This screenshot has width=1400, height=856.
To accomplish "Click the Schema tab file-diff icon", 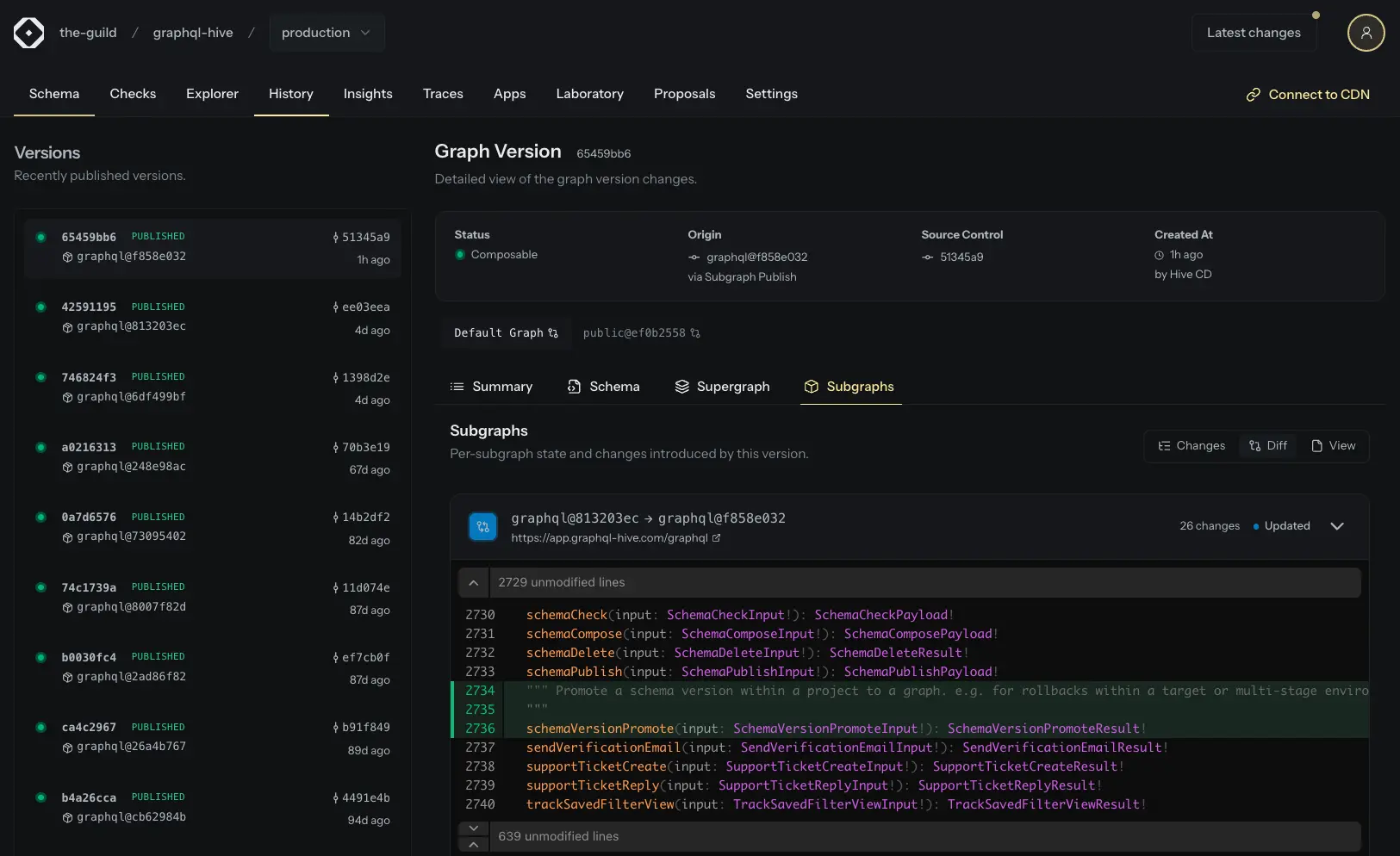I will coord(574,387).
